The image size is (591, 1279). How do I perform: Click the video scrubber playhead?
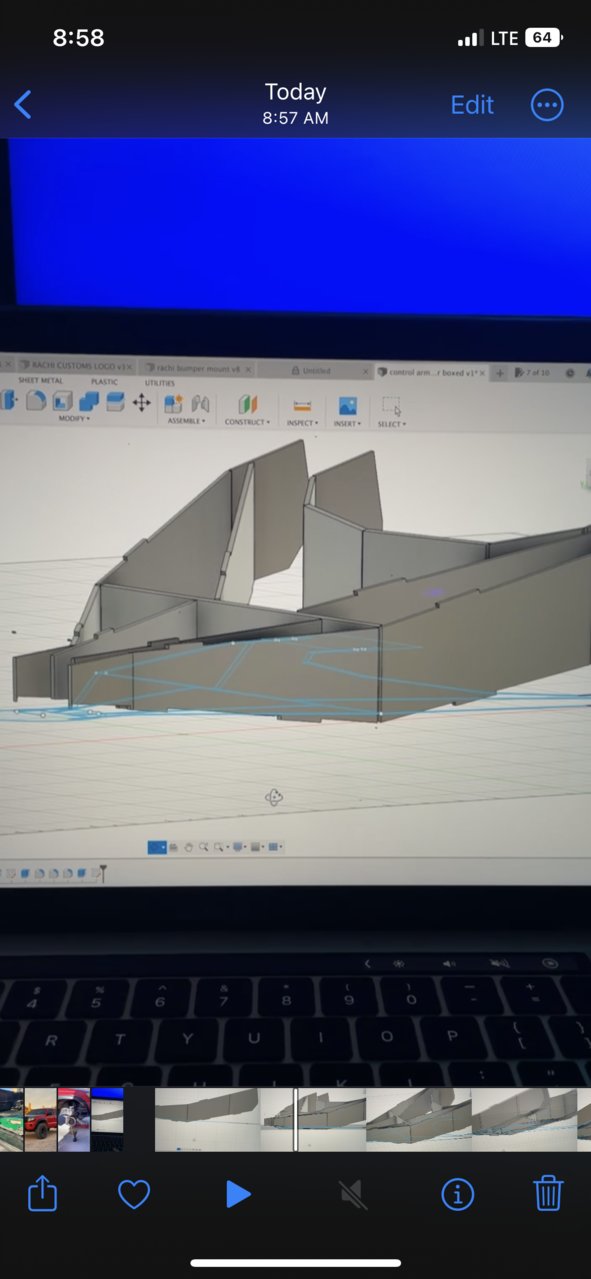pos(295,1119)
